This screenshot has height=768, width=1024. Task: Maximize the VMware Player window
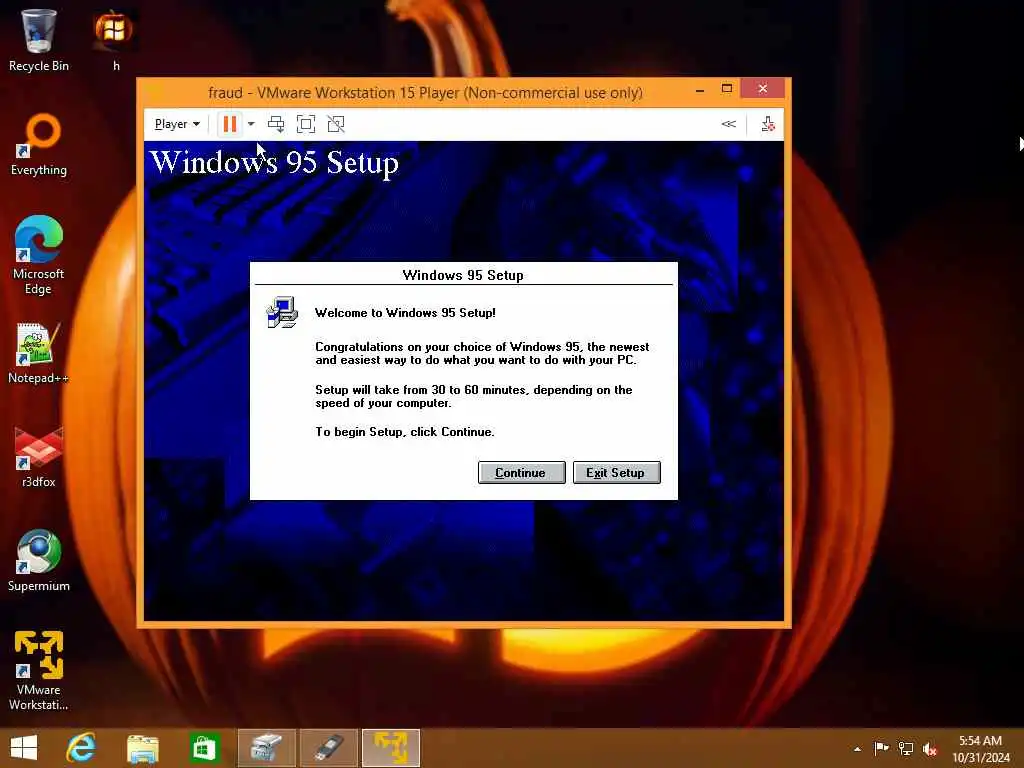point(727,88)
